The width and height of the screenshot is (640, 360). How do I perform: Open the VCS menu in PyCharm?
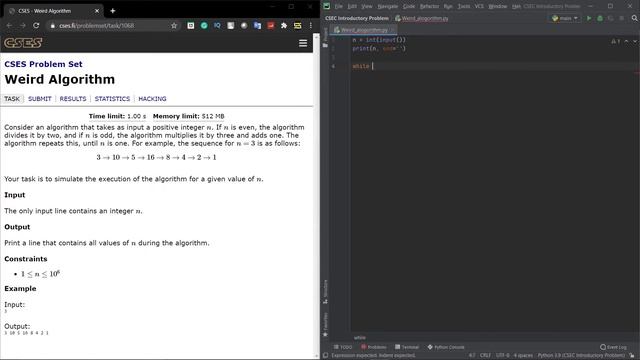[479, 6]
